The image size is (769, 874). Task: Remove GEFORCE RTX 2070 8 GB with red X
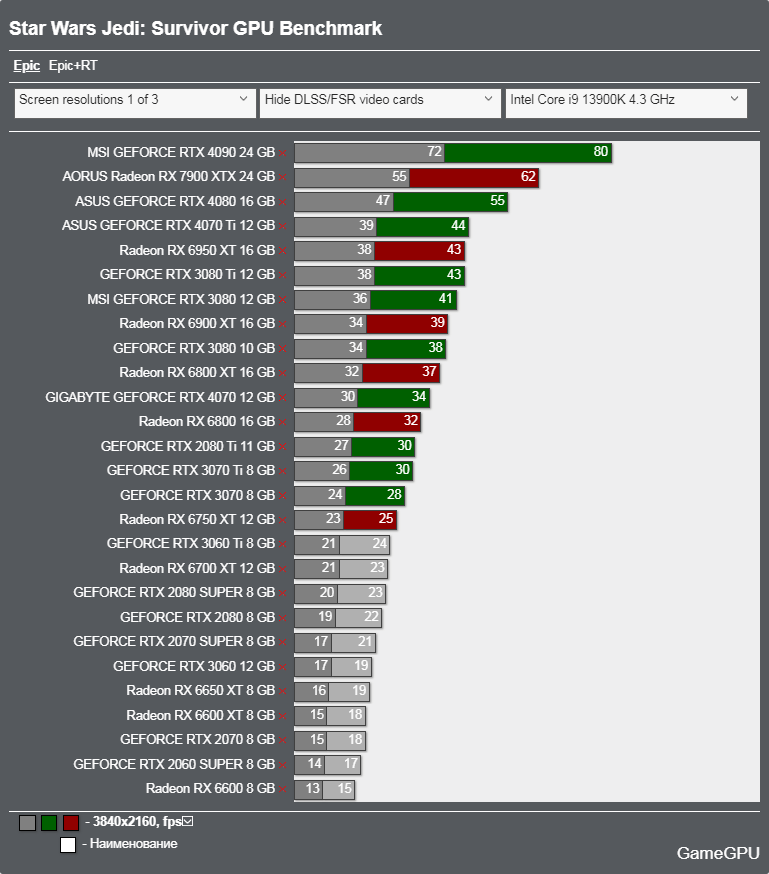pyautogui.click(x=283, y=741)
